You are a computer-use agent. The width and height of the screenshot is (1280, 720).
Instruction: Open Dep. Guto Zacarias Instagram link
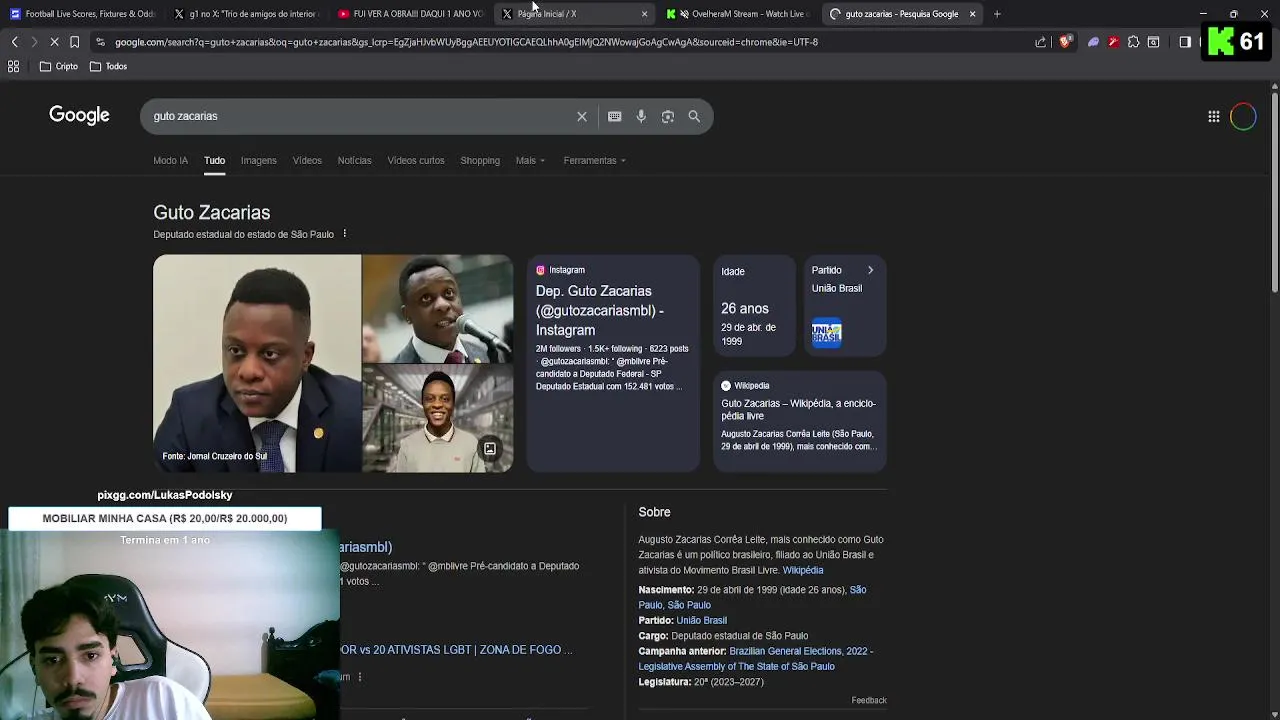click(600, 310)
